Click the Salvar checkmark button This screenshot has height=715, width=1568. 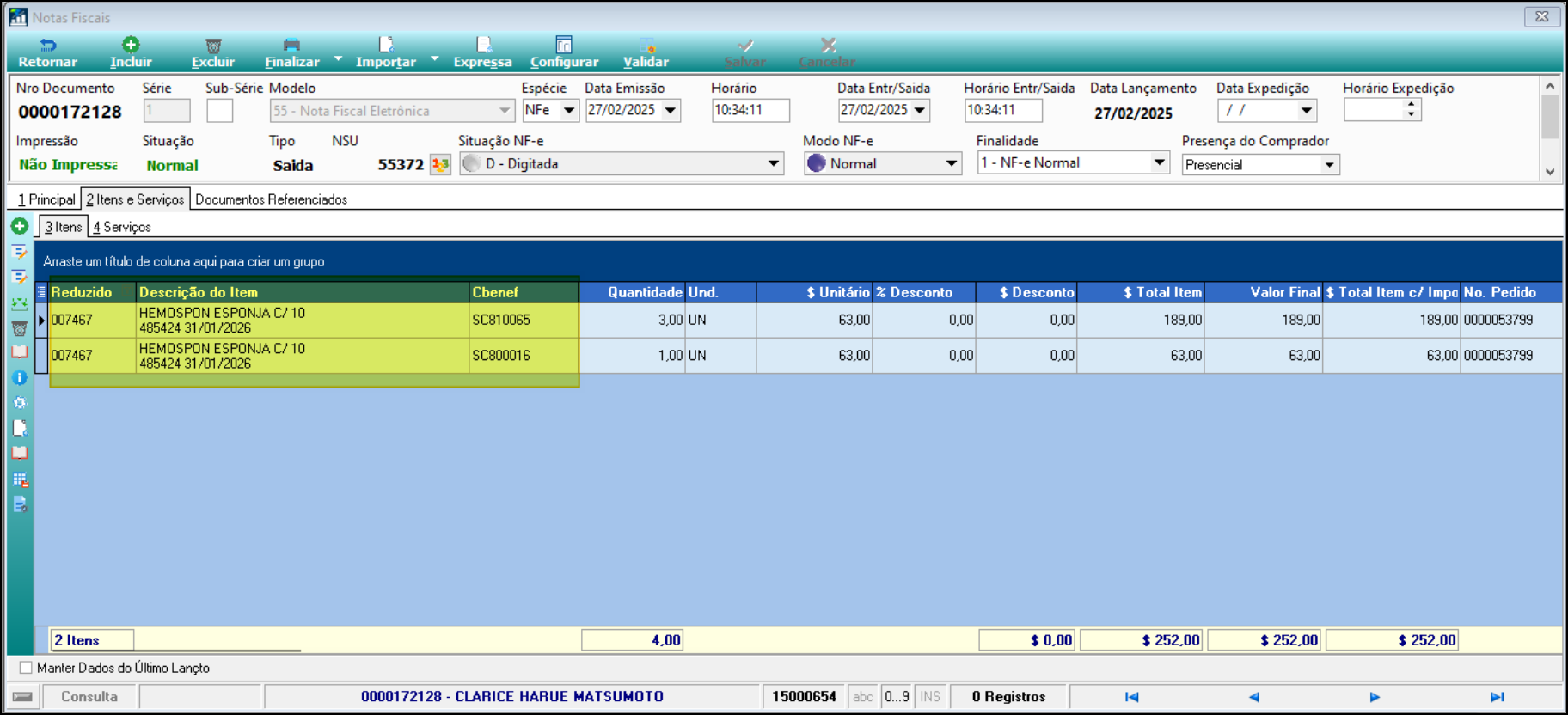tap(745, 53)
